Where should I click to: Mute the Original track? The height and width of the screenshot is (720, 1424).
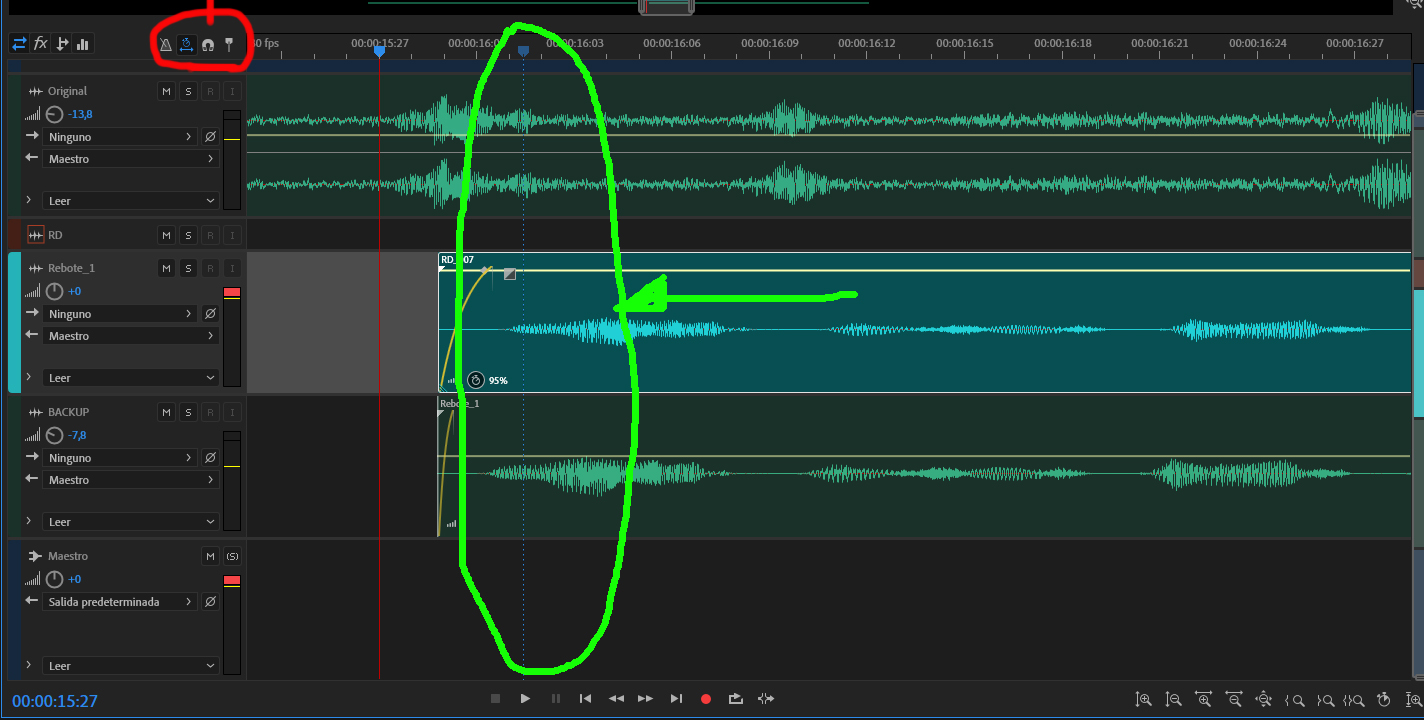166,90
